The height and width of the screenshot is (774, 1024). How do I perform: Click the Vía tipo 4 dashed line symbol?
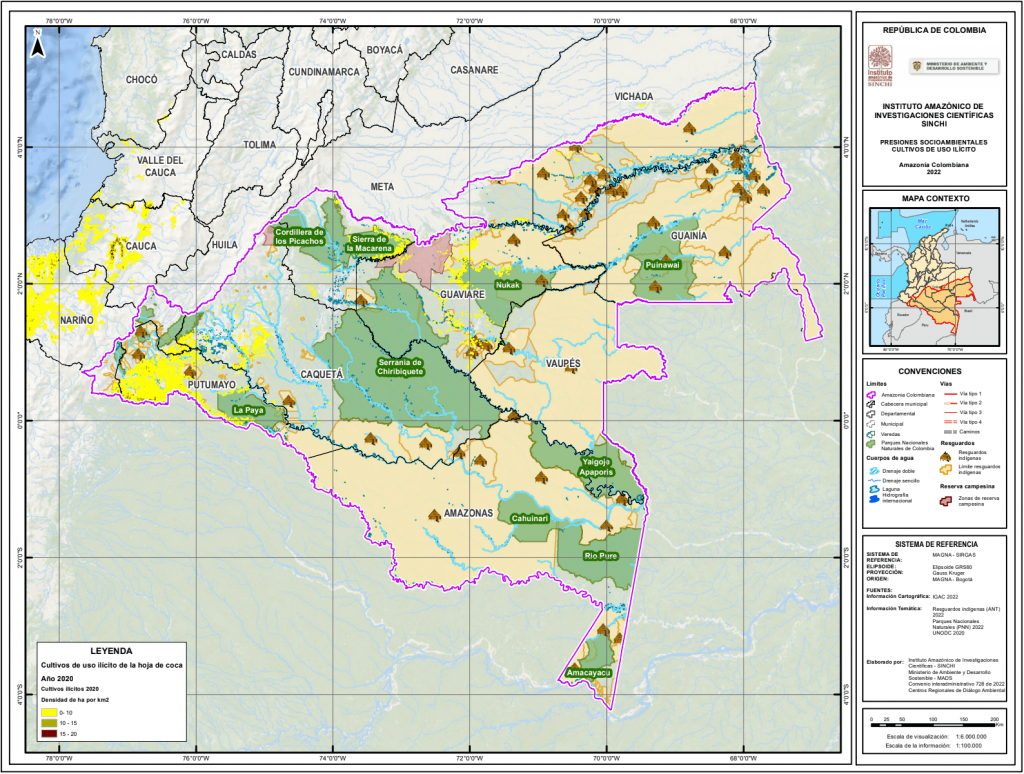[950, 423]
